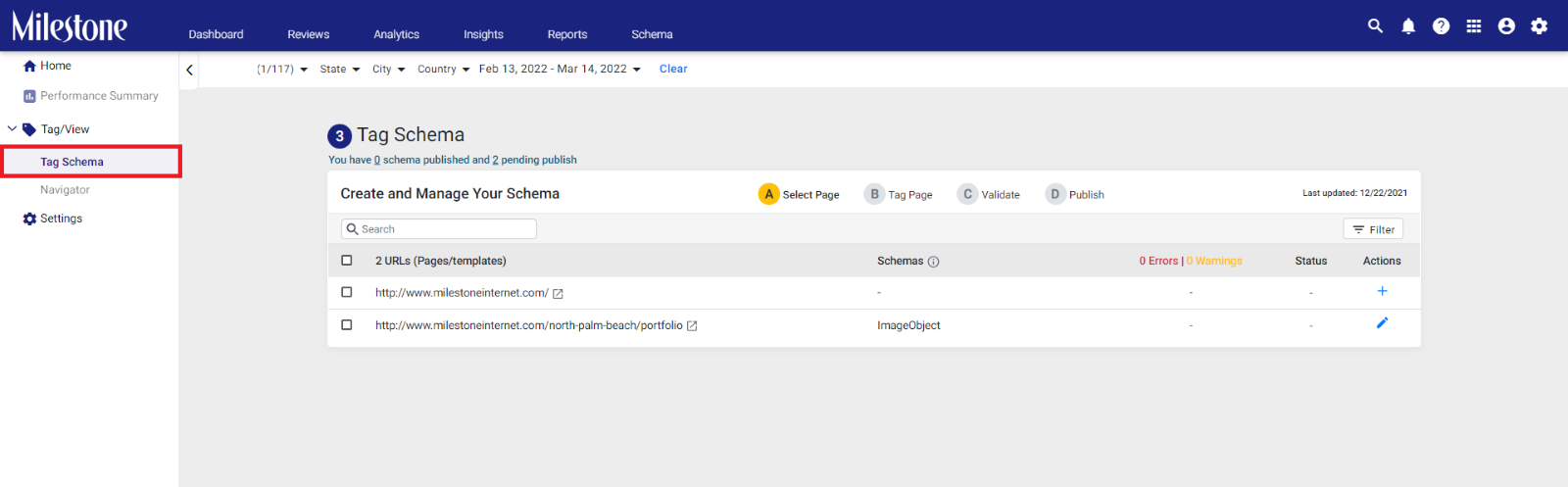Open the City dropdown

(x=388, y=70)
